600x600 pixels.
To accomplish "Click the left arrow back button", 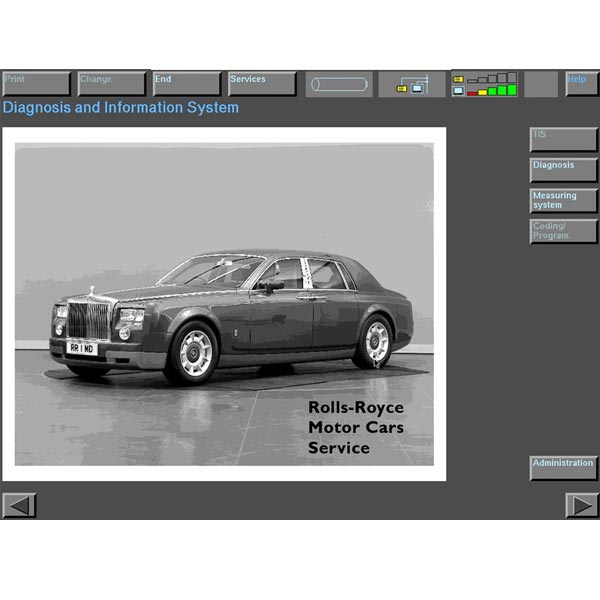I will click(19, 505).
